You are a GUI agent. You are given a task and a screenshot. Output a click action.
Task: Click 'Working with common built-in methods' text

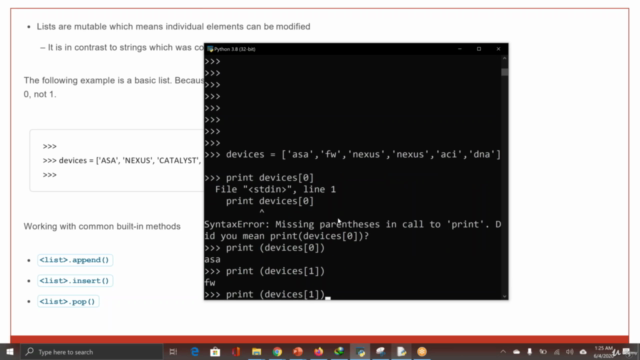pyautogui.click(x=102, y=226)
